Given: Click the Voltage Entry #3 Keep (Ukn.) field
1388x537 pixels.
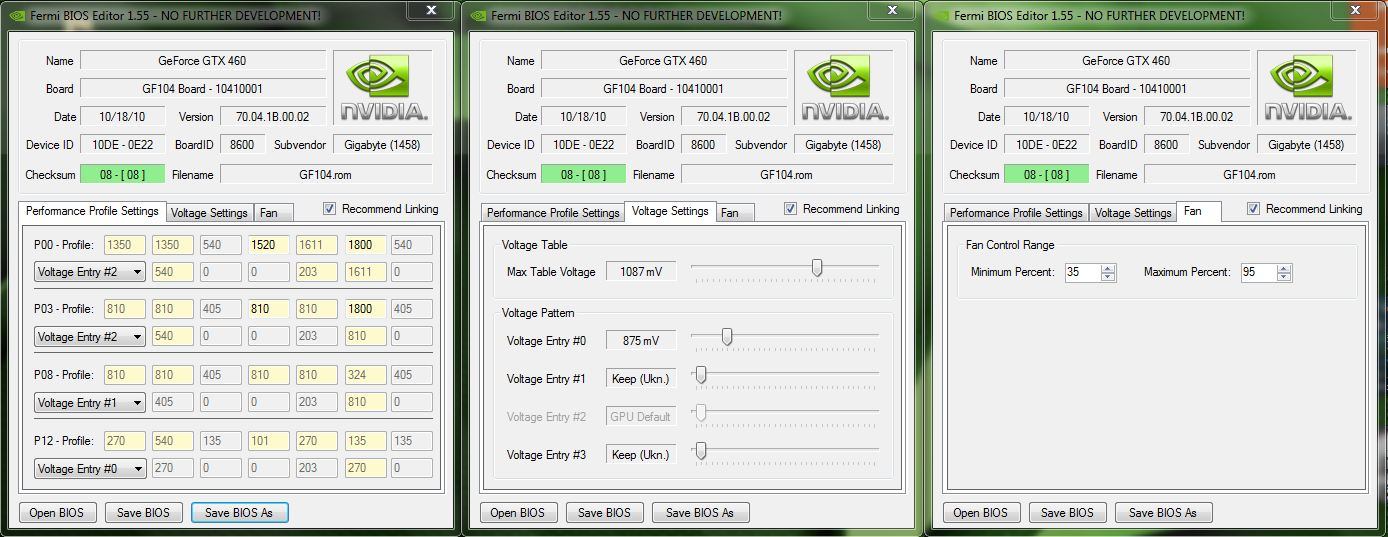Looking at the screenshot, I should pos(641,455).
